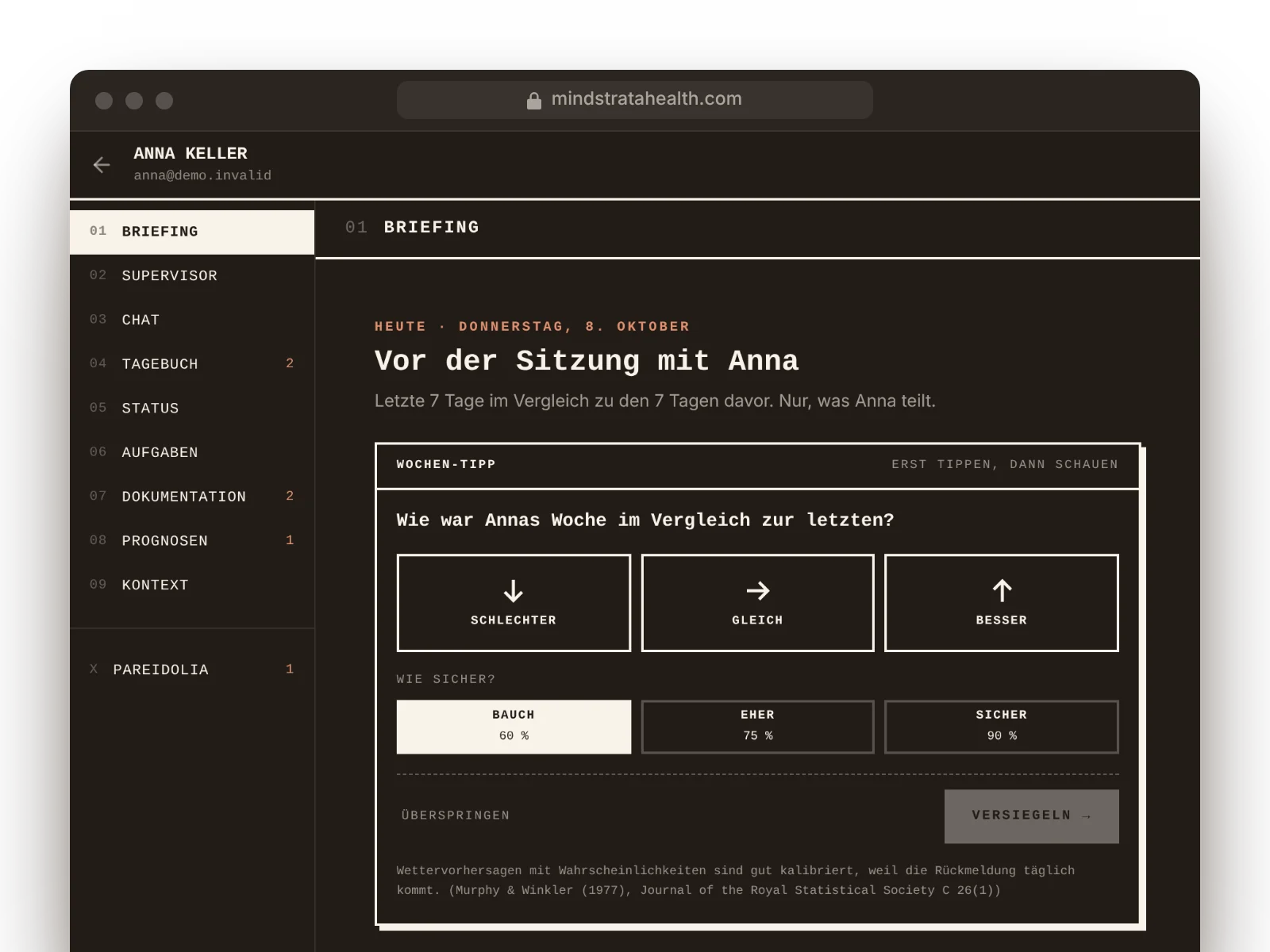
Task: Click the Anna Keller name header
Action: click(x=190, y=154)
